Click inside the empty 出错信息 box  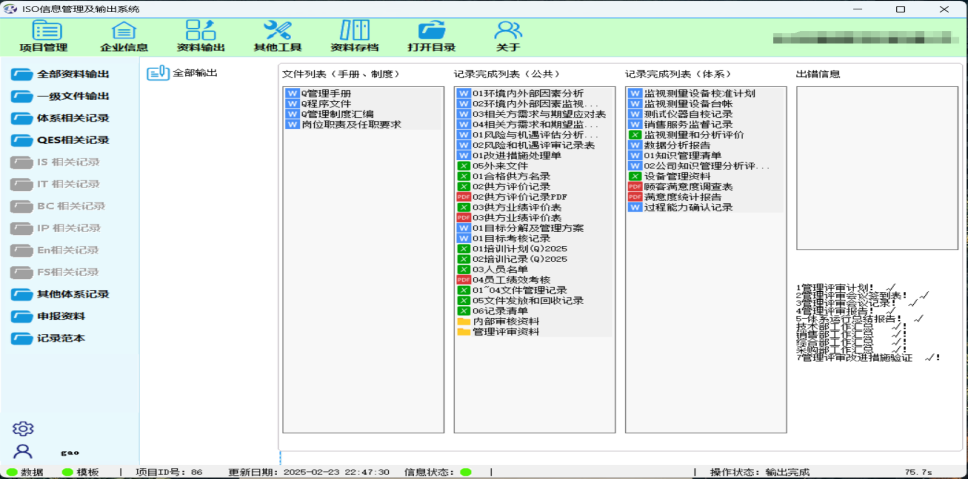(876, 168)
